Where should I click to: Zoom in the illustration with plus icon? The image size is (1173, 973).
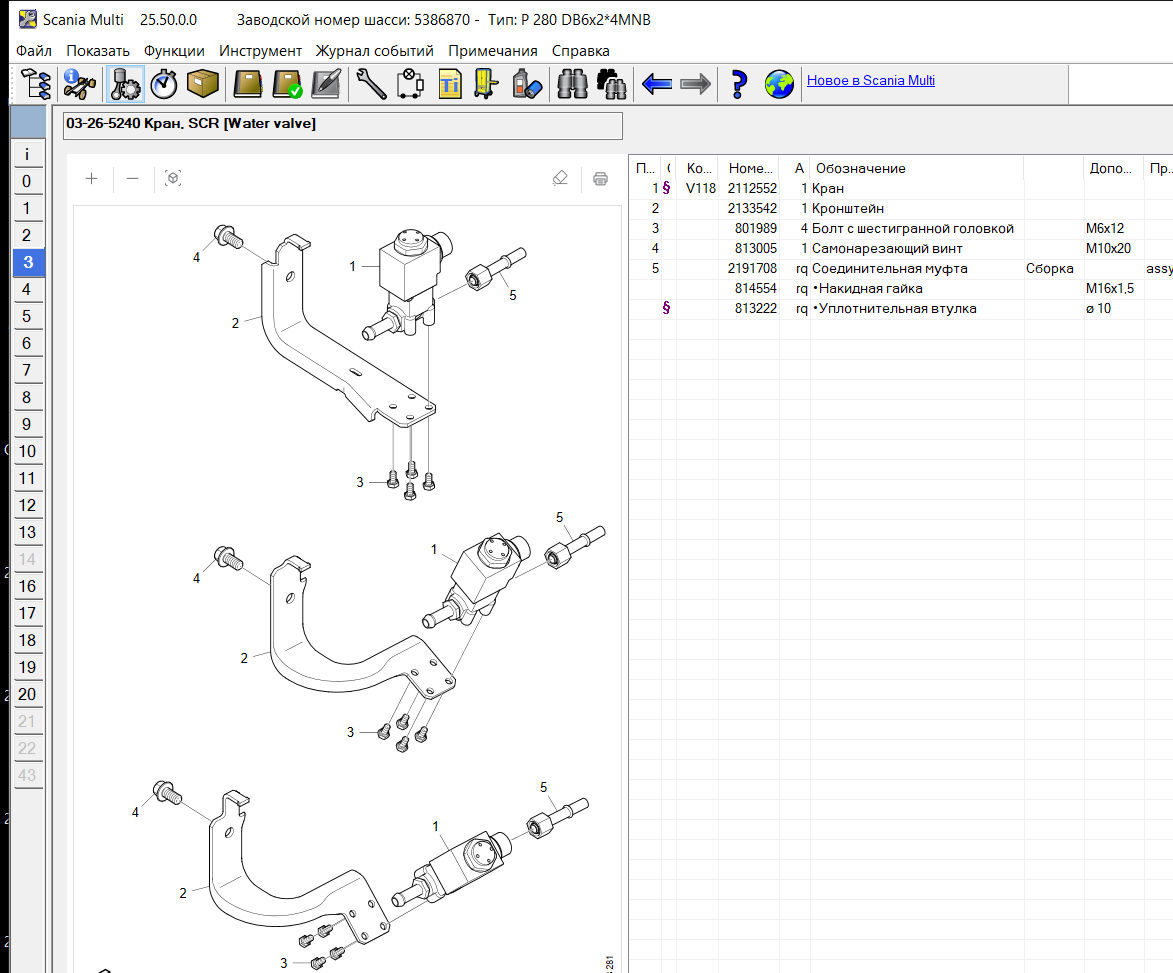pos(91,178)
